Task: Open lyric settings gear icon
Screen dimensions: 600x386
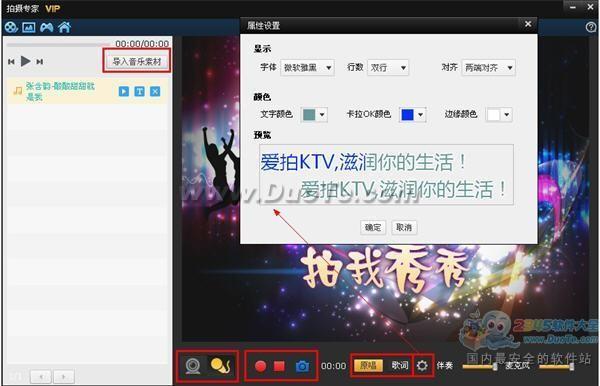Action: point(422,366)
